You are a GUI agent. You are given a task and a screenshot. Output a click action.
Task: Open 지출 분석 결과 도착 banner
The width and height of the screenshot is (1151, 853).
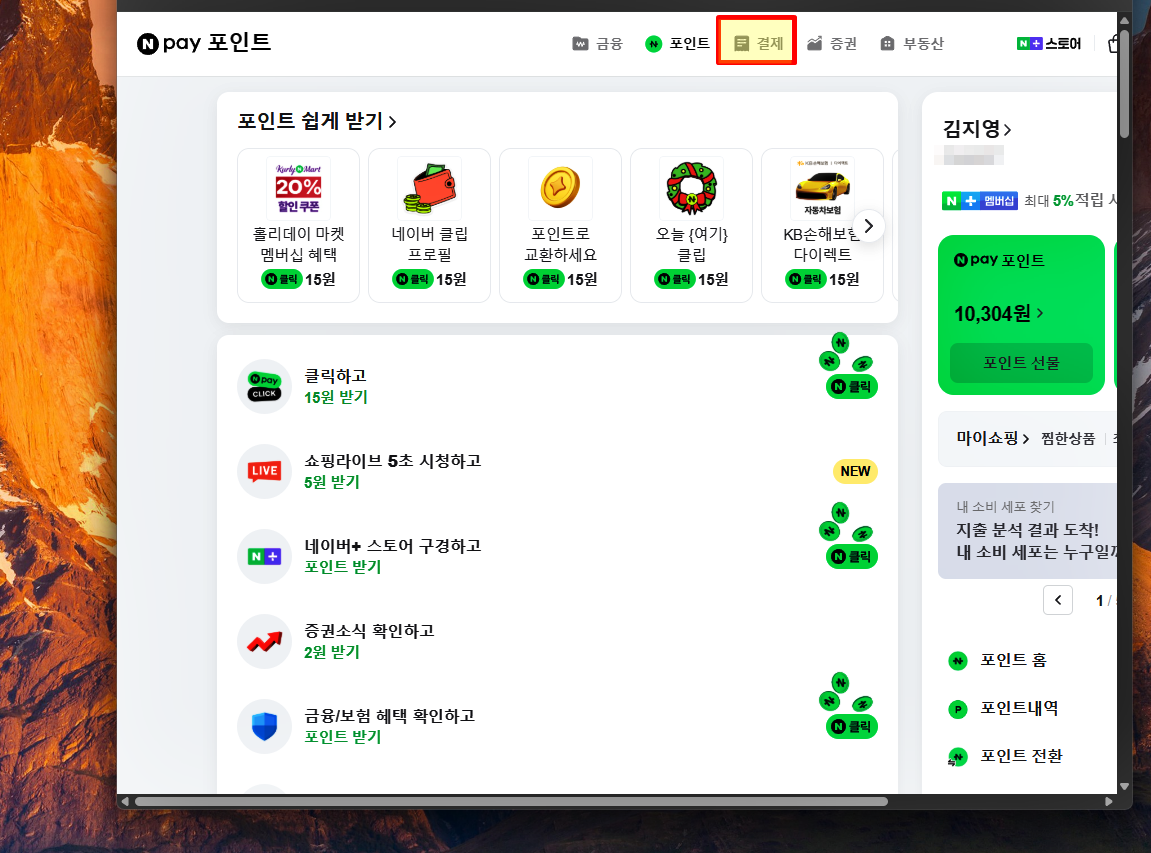pyautogui.click(x=1028, y=531)
